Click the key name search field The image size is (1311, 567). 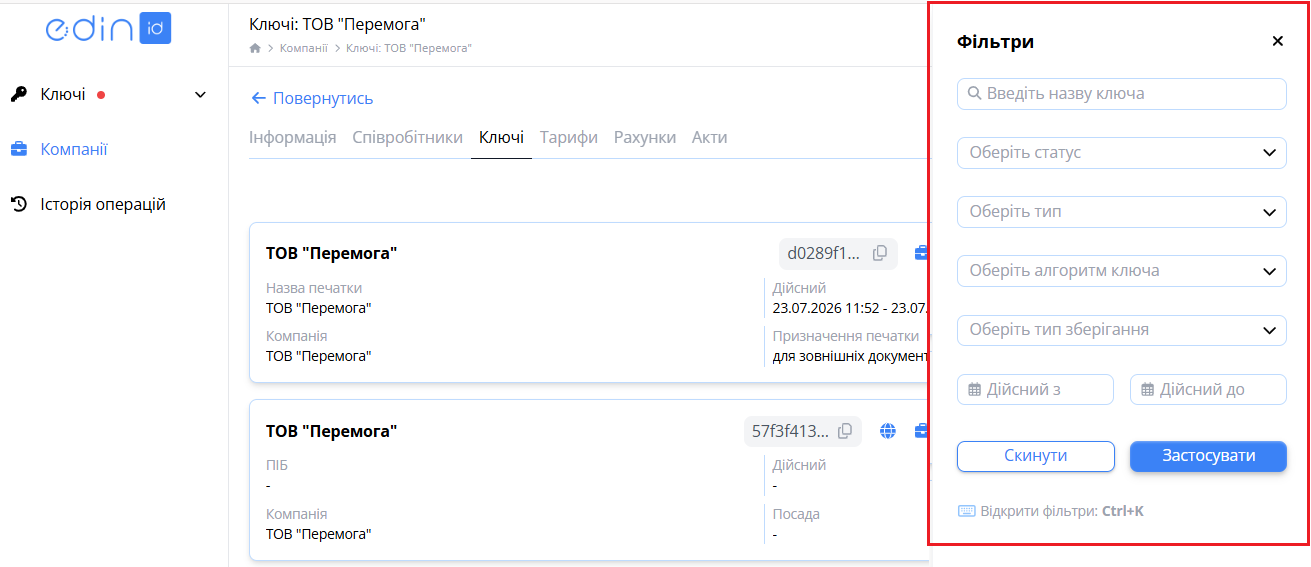coord(1122,94)
